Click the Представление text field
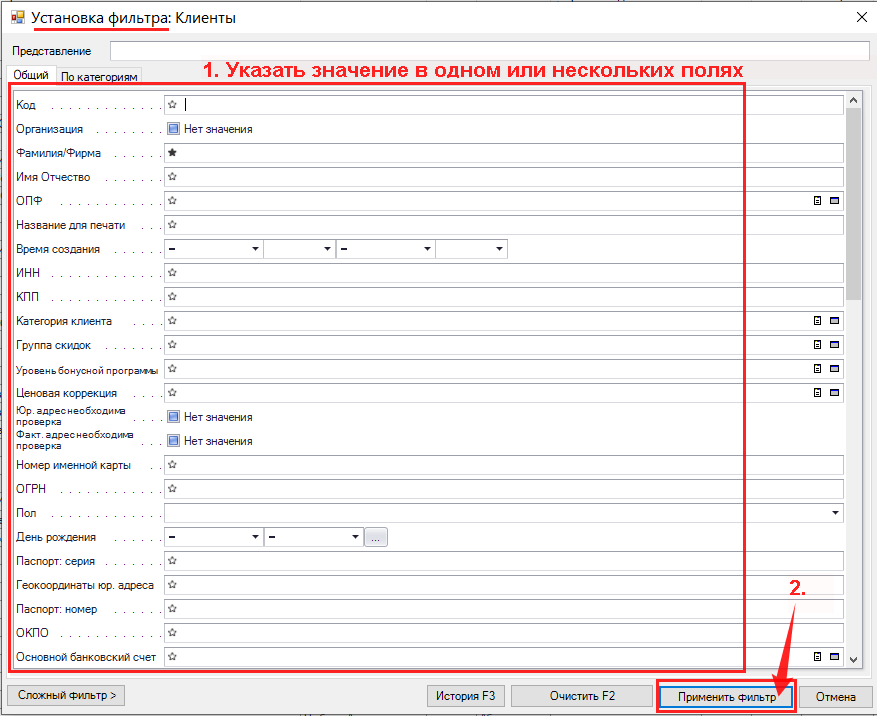The image size is (877, 716). click(x=489, y=51)
